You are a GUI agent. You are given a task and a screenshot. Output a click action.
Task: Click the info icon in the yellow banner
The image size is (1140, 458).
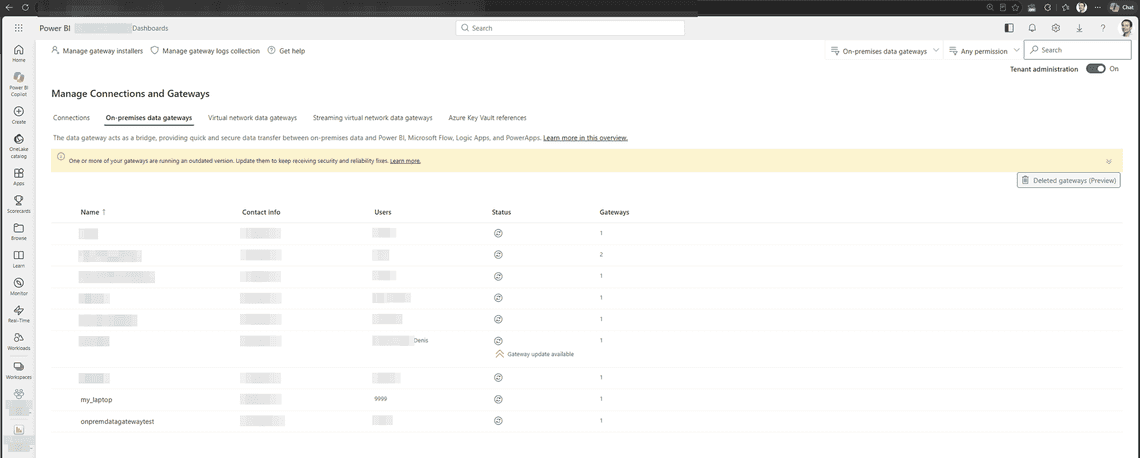click(x=61, y=156)
